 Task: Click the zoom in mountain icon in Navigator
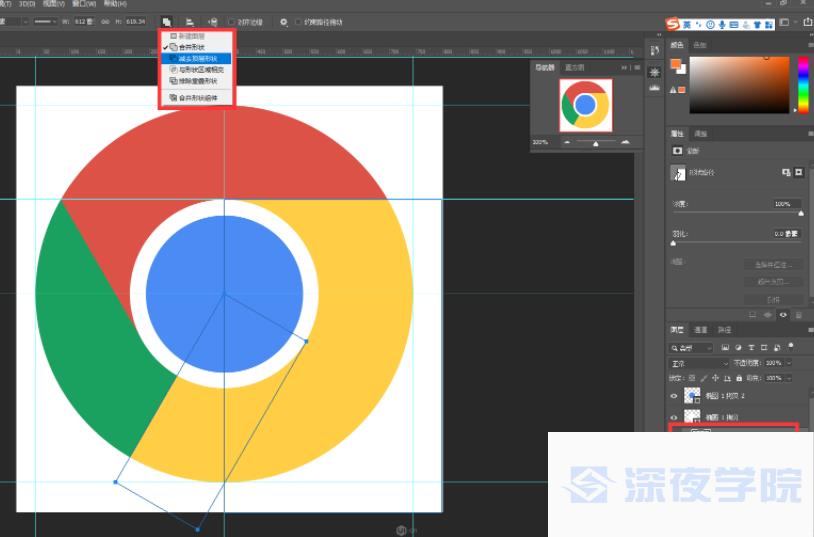pyautogui.click(x=626, y=142)
